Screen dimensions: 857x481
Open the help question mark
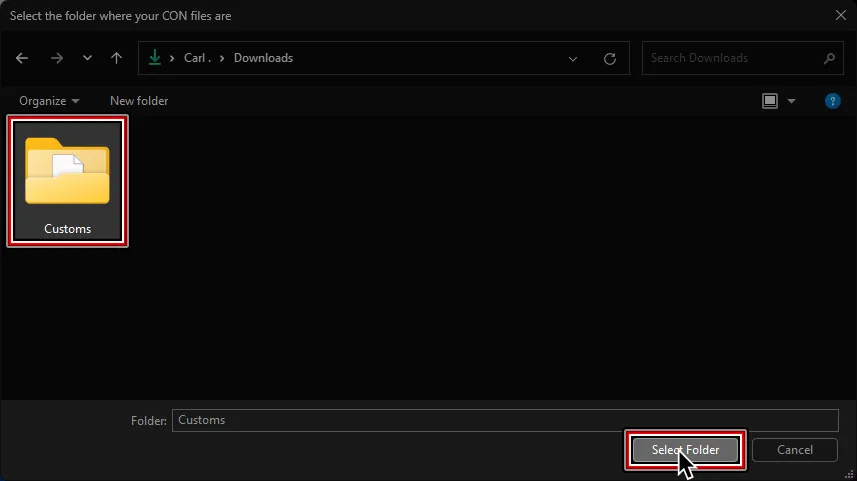pos(832,101)
